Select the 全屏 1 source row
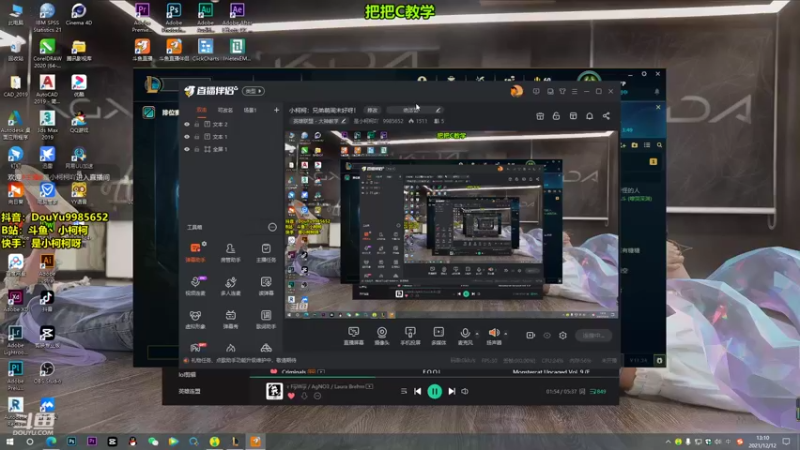The image size is (800, 450). pos(232,149)
